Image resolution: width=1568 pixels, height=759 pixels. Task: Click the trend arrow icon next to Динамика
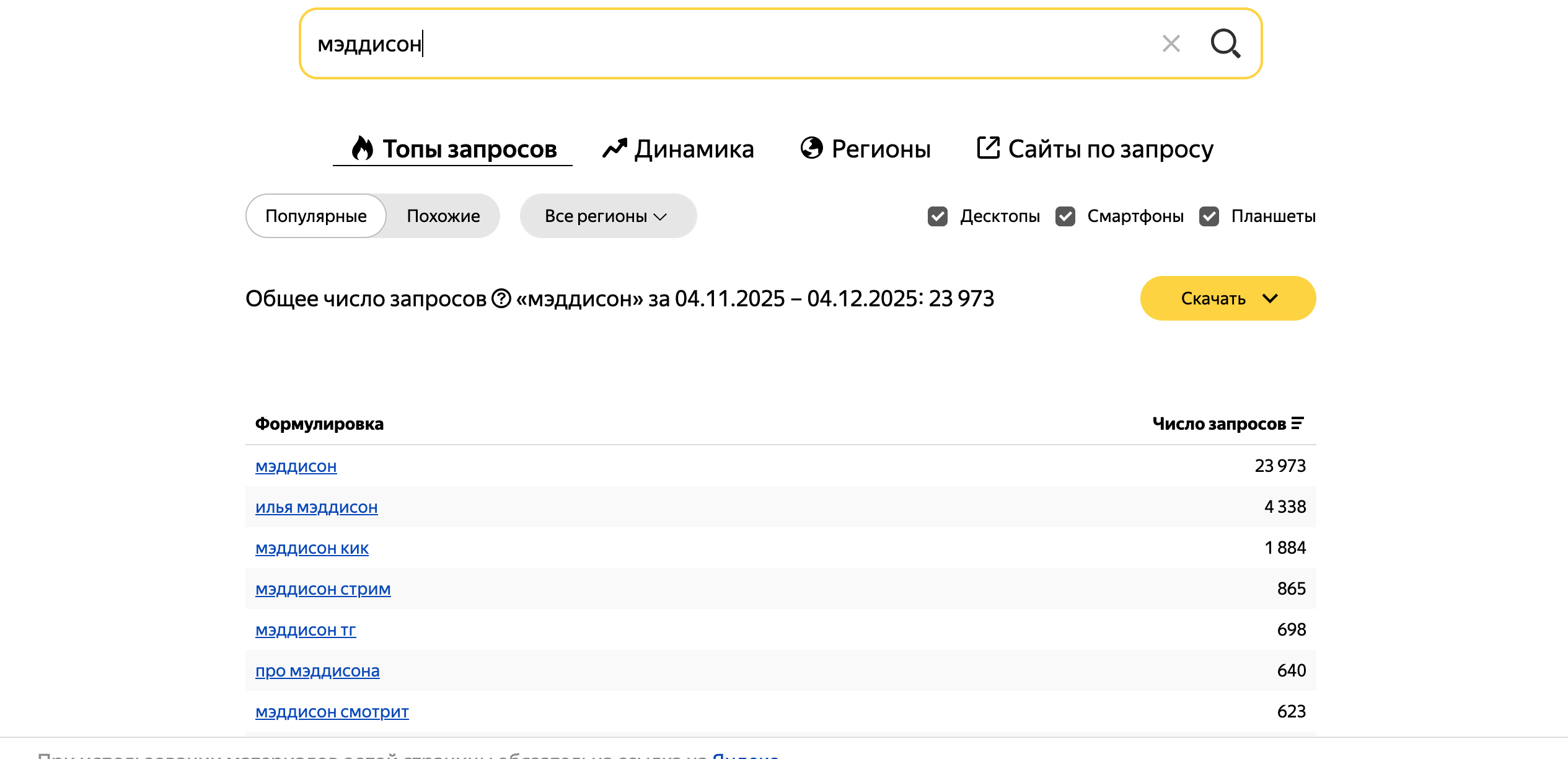614,148
